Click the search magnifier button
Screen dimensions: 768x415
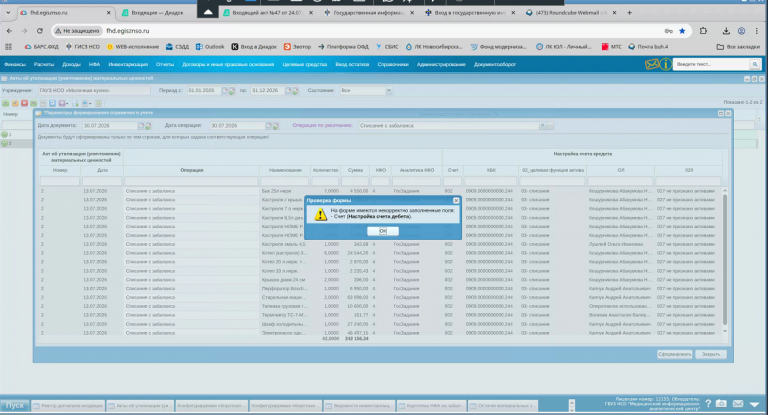[755, 64]
